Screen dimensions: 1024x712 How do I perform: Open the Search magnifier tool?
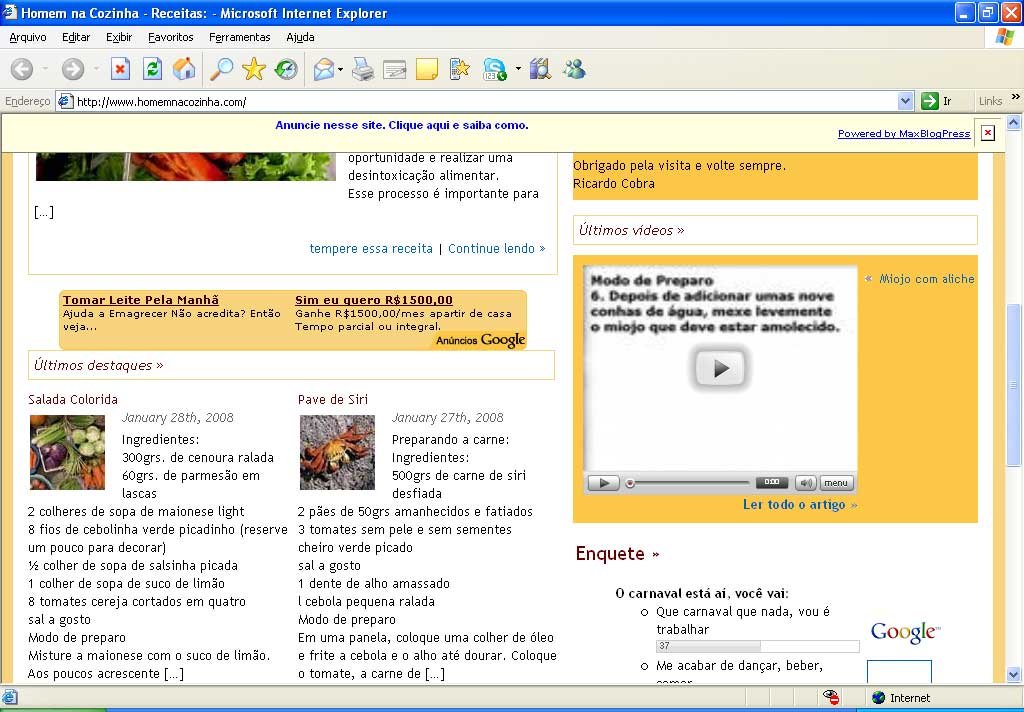pyautogui.click(x=221, y=69)
